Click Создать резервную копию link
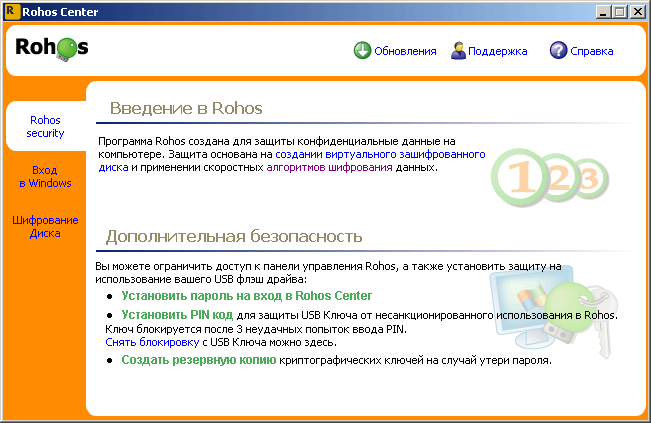Screen dimensions: 651x423 (x=198, y=360)
